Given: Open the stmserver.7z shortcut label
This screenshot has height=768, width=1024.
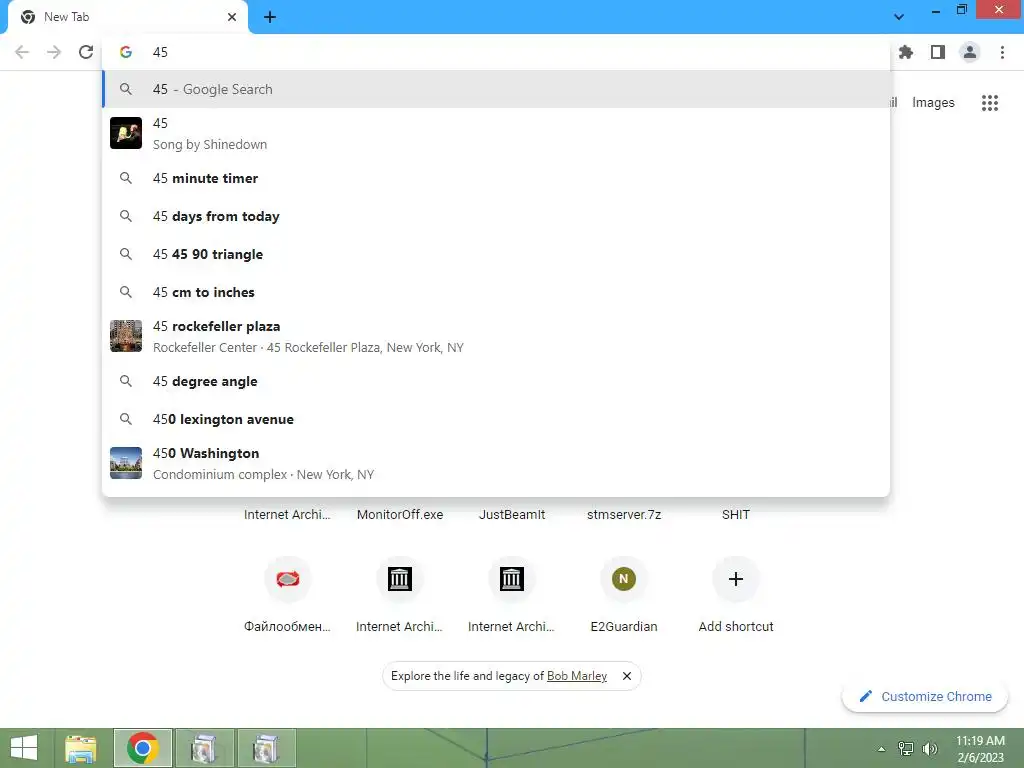Looking at the screenshot, I should coord(624,515).
